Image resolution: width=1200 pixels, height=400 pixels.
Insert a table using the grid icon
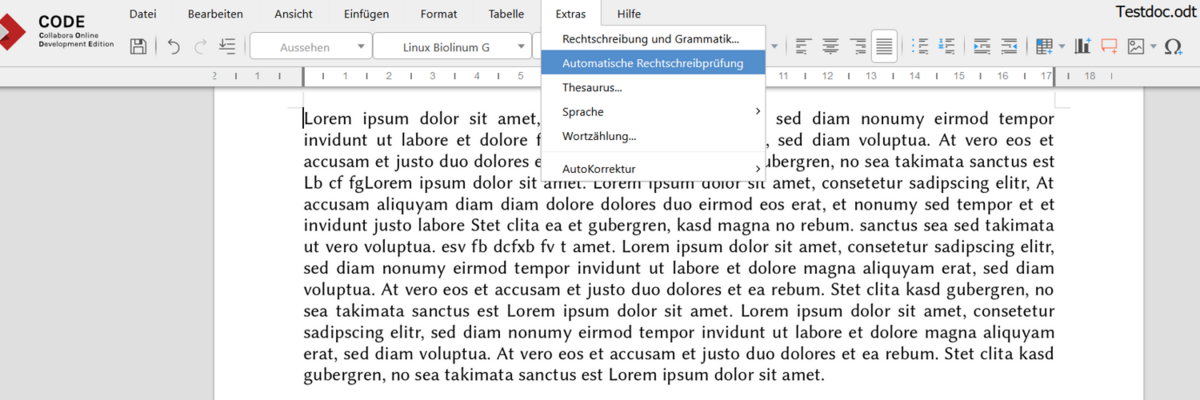click(x=1043, y=46)
